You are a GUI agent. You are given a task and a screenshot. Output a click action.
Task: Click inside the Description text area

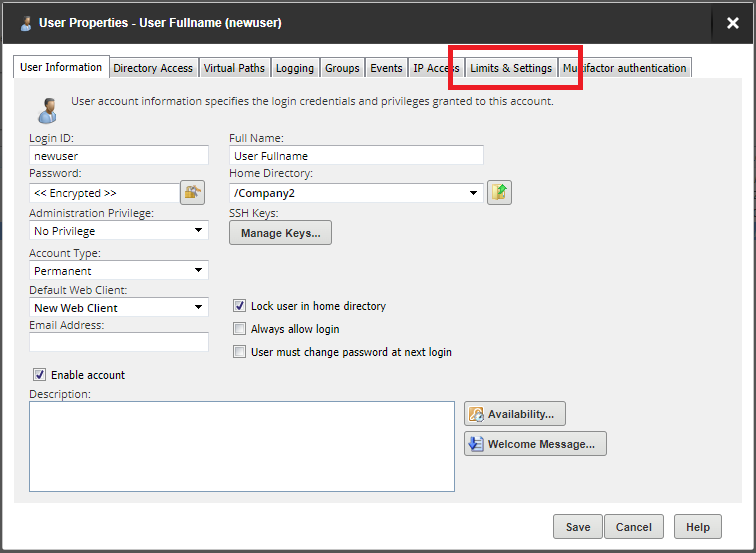(x=242, y=446)
